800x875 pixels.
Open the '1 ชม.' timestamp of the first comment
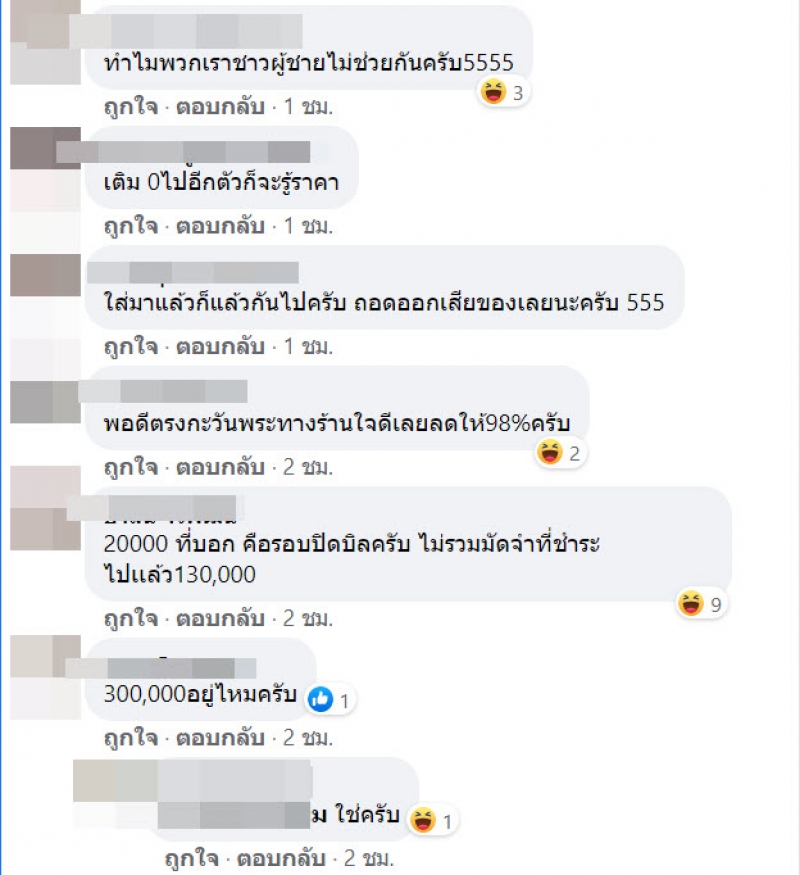pyautogui.click(x=308, y=106)
